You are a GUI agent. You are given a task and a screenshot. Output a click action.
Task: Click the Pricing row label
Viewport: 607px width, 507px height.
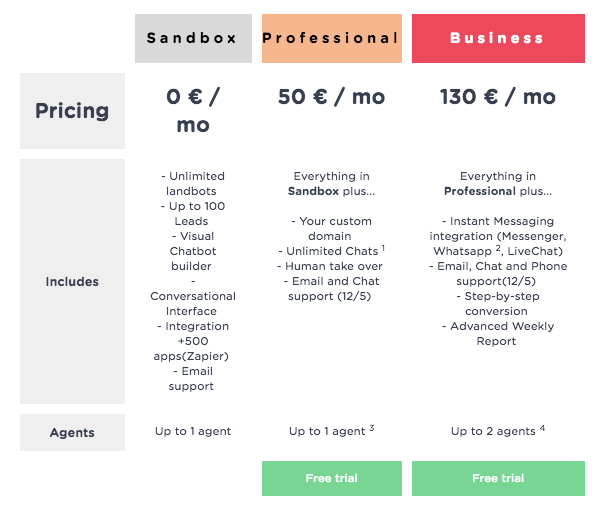point(72,111)
